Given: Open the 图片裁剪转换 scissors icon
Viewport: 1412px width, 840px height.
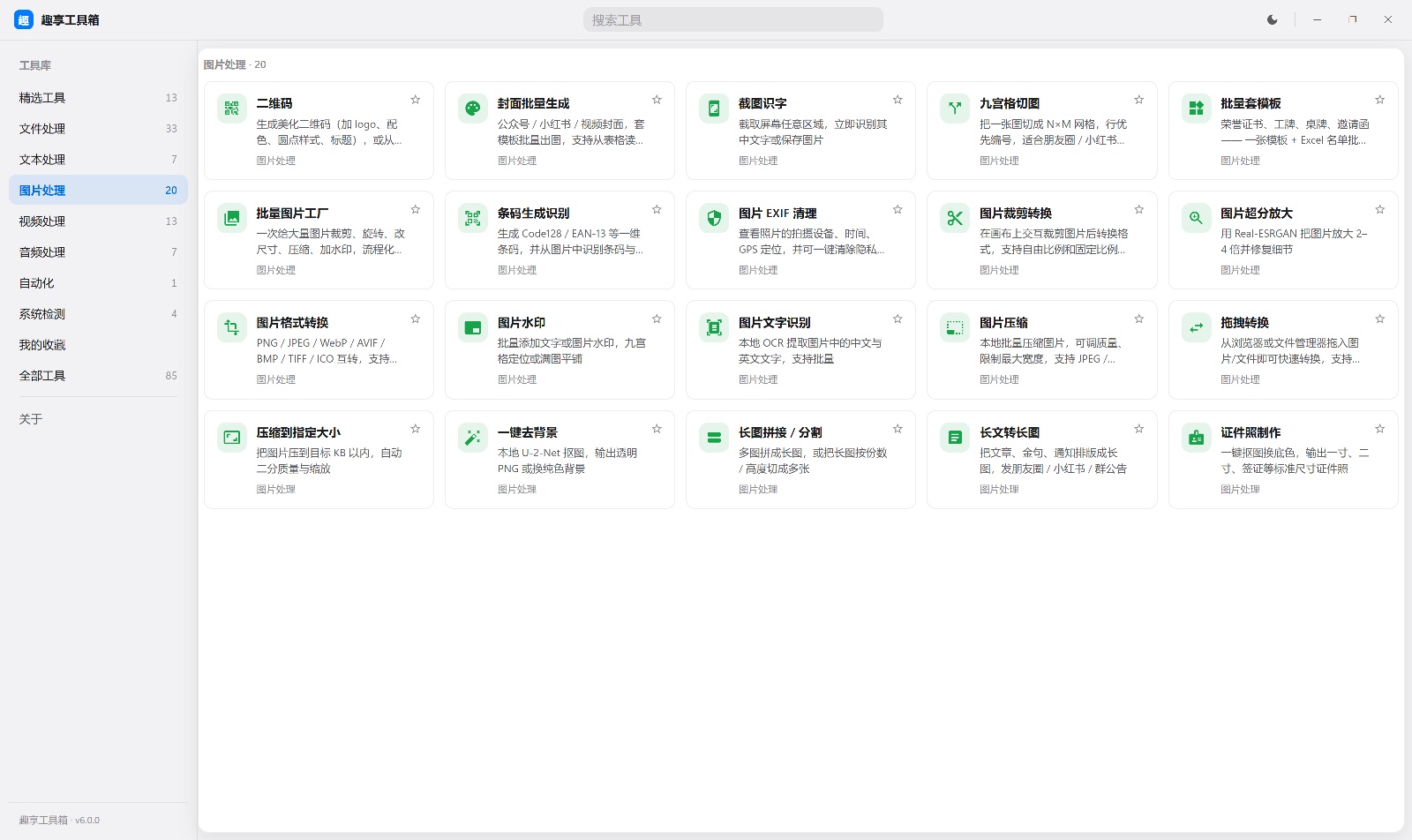Looking at the screenshot, I should pyautogui.click(x=955, y=218).
